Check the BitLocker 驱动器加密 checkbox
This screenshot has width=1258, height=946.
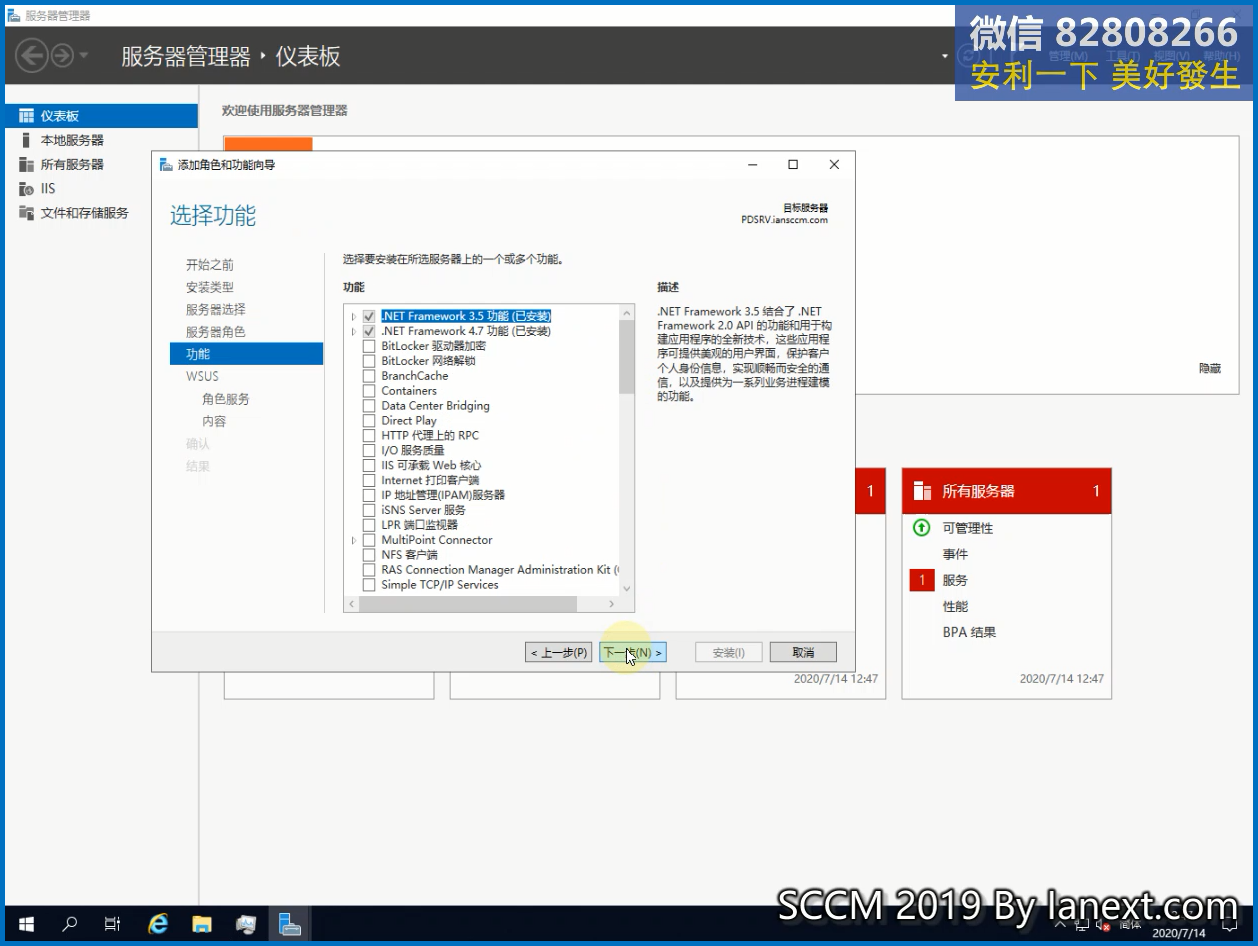point(369,346)
